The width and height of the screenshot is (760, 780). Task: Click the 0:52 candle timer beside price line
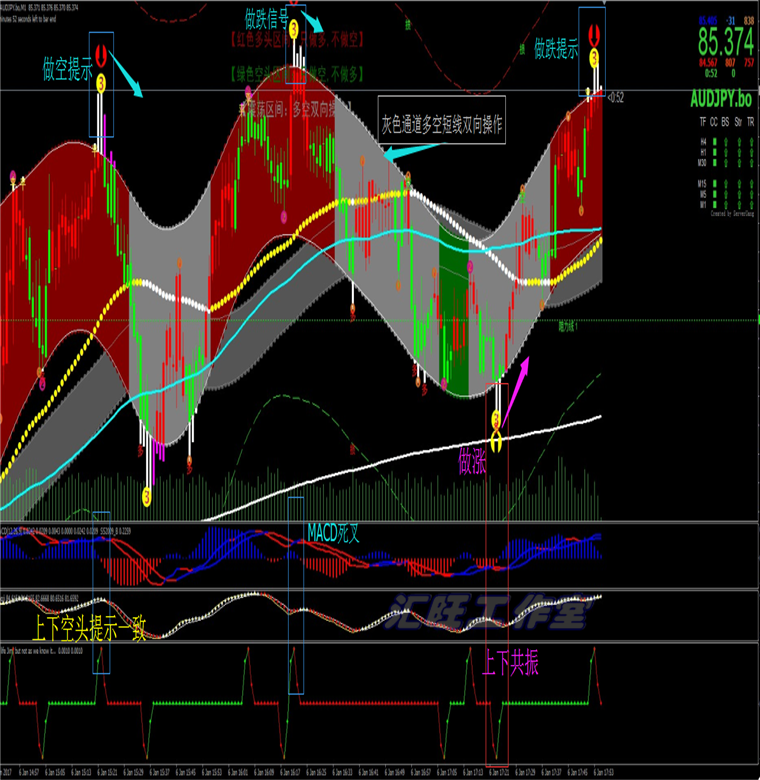(x=616, y=97)
